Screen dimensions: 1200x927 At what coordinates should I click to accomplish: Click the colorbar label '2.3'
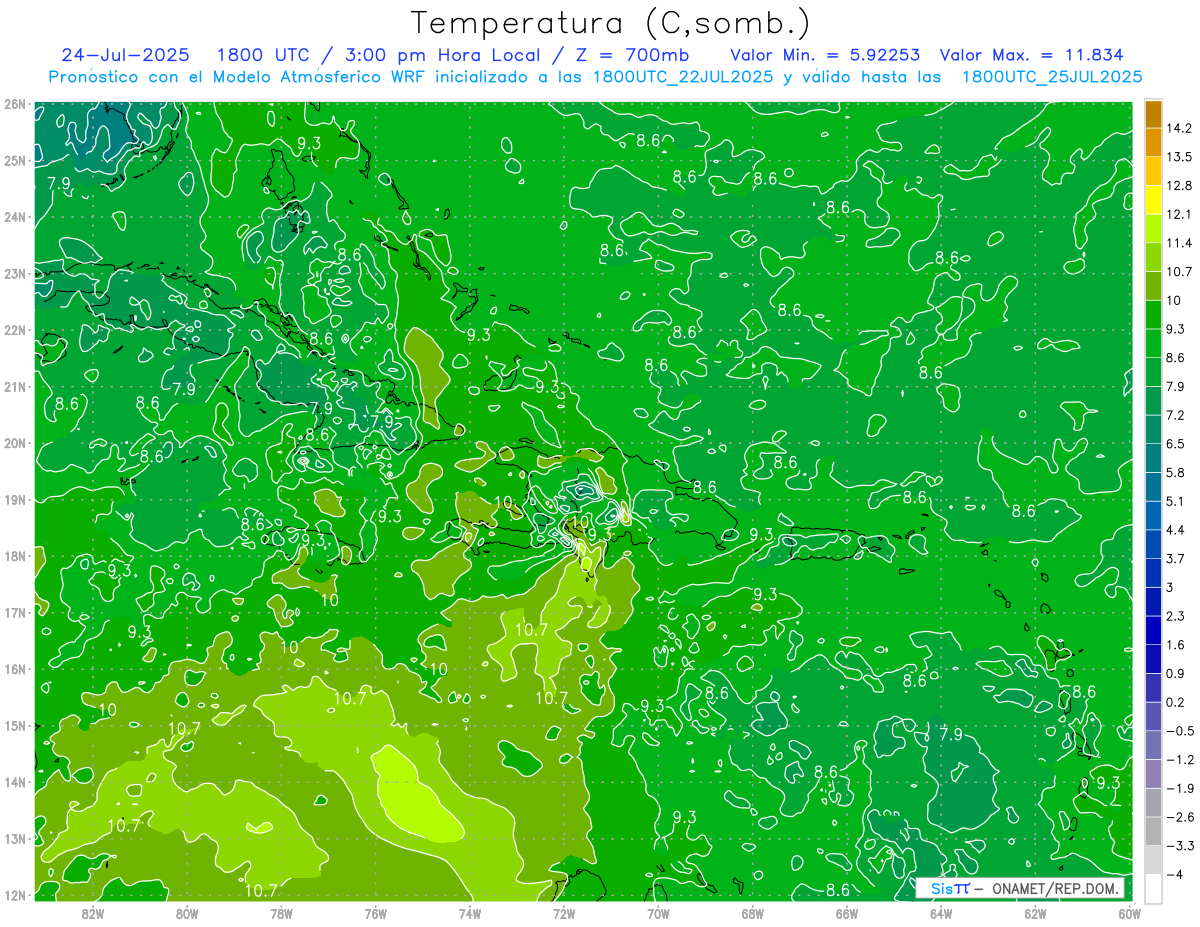point(1177,616)
